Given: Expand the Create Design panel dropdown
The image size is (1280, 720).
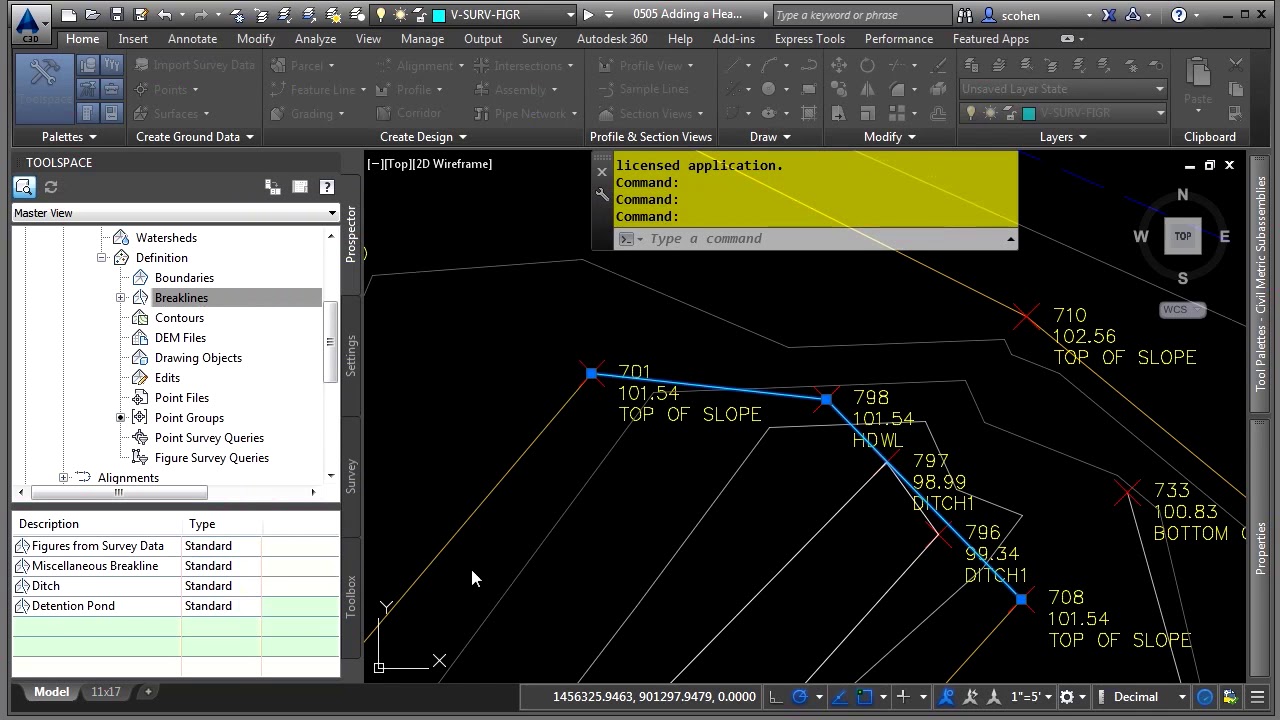Looking at the screenshot, I should point(423,137).
